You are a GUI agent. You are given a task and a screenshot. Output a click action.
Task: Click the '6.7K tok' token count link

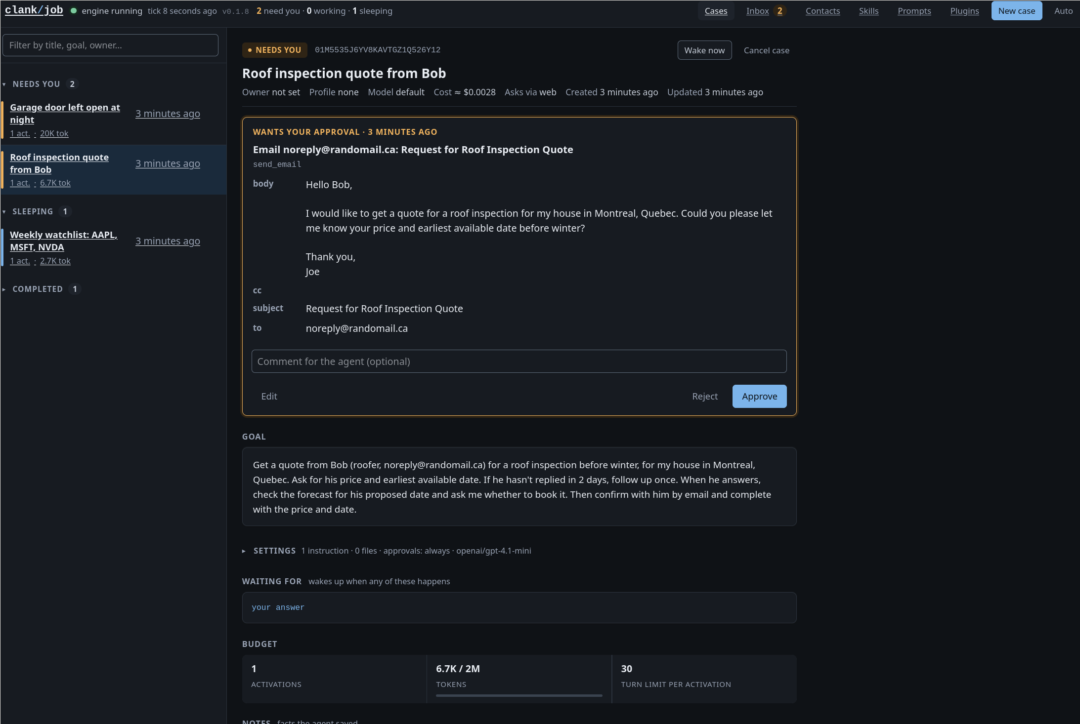(x=55, y=183)
